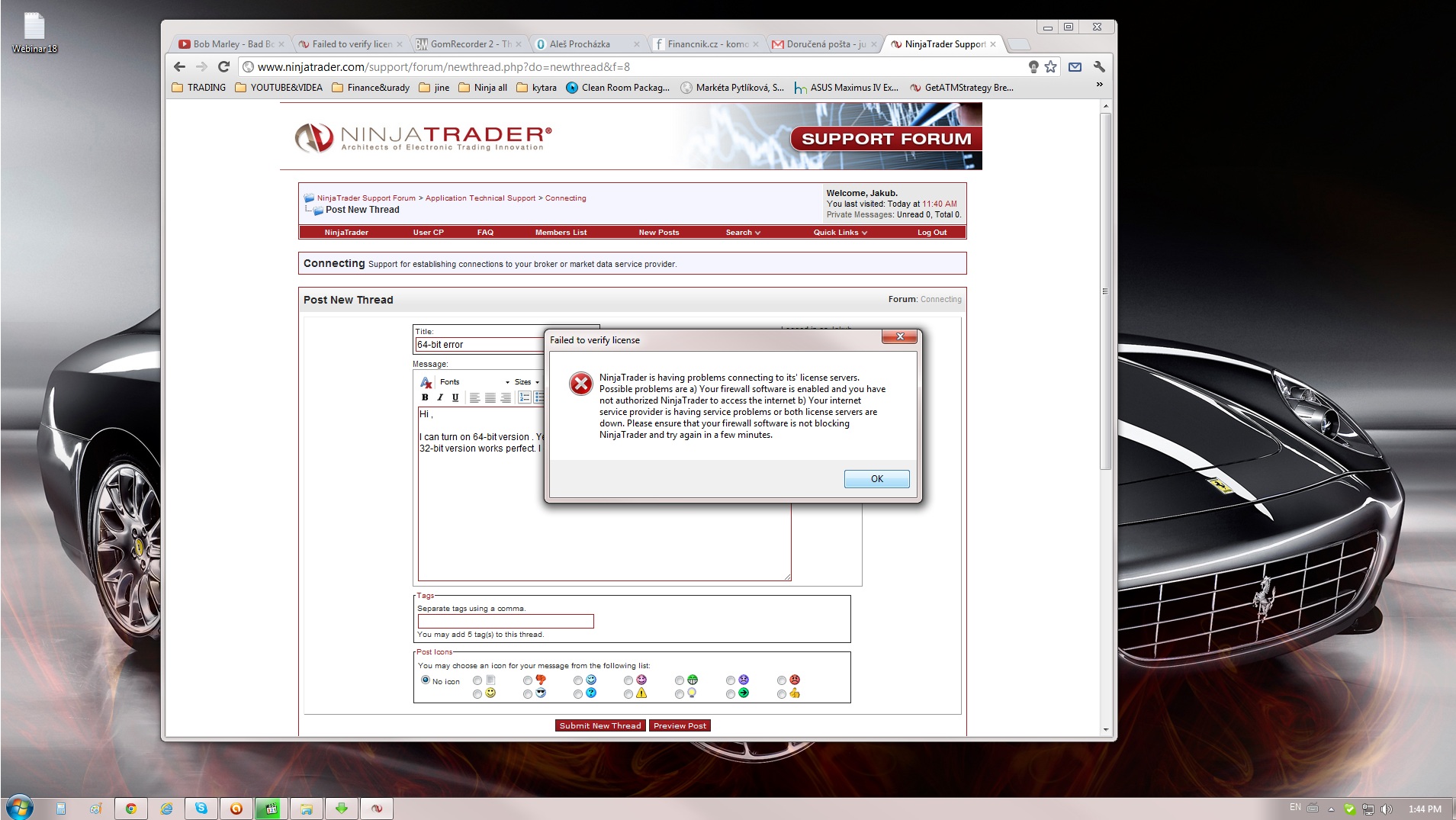Toggle bold formatting in message editor
Screen dimensions: 1456x820
(x=425, y=397)
